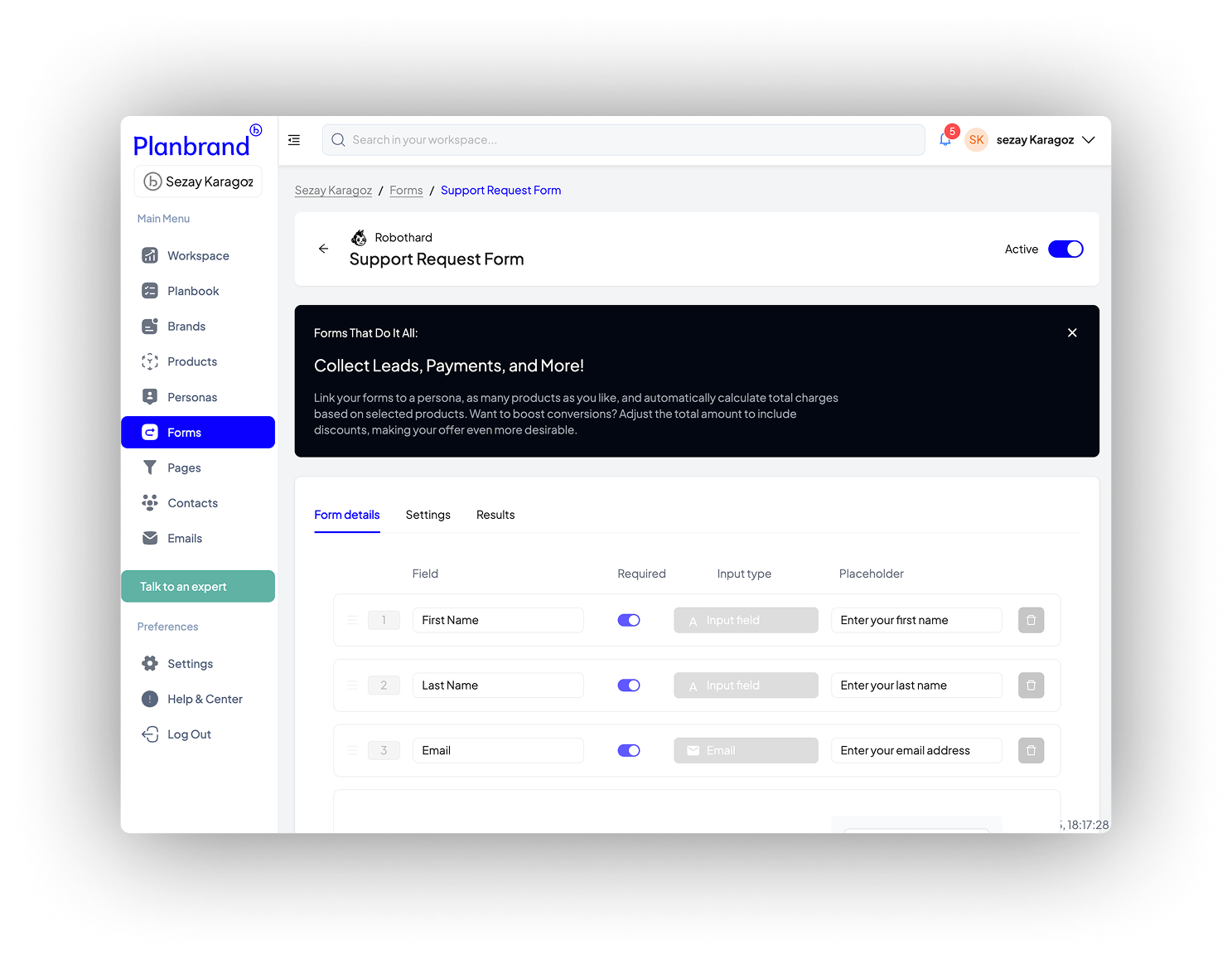The image size is (1232, 959).
Task: Open Contacts in the main menu
Action: 192,503
